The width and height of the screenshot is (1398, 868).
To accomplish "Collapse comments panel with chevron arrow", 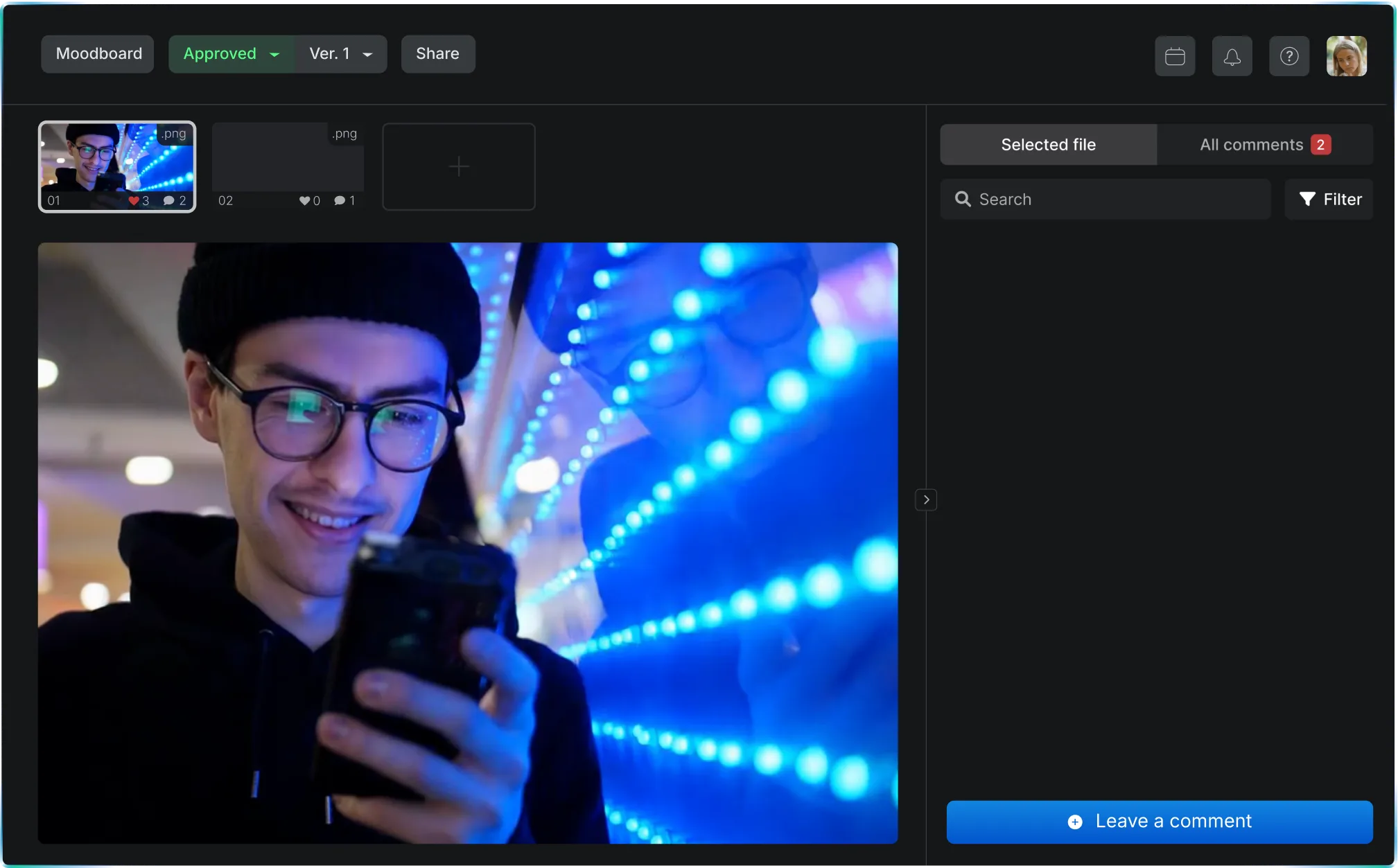I will 926,499.
